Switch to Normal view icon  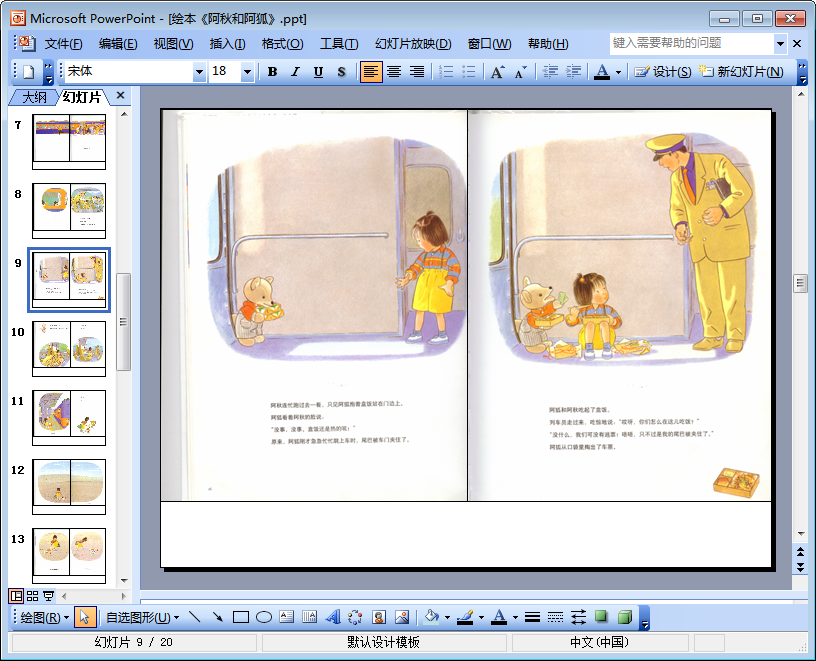tap(17, 596)
